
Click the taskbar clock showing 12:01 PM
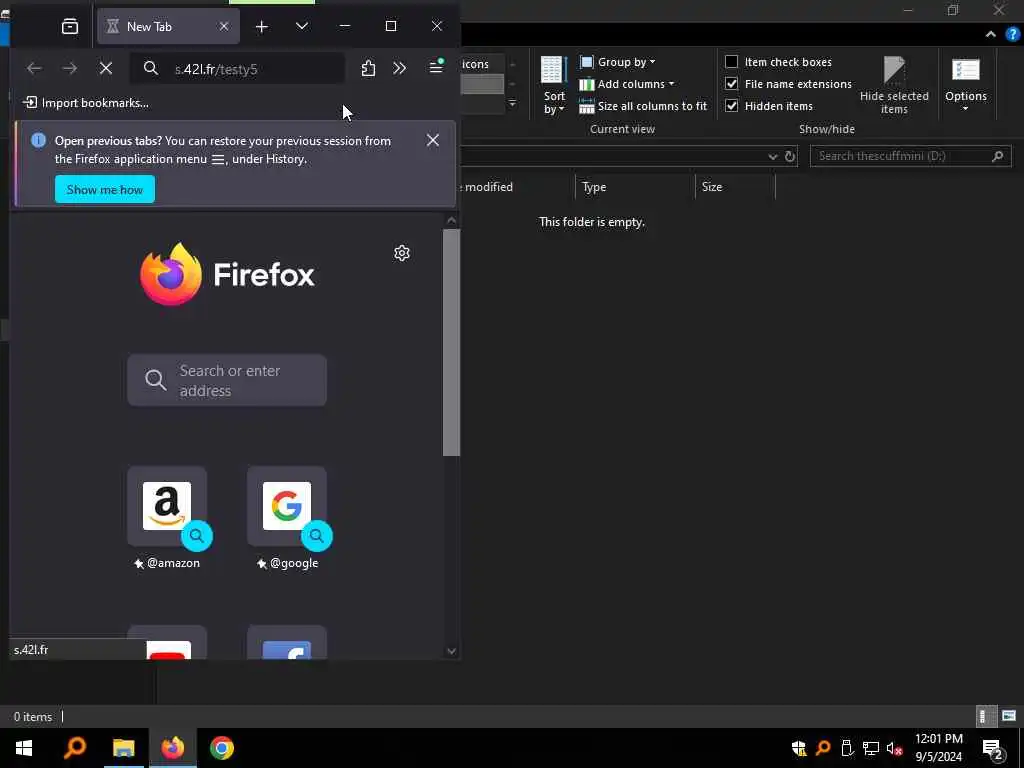[938, 748]
